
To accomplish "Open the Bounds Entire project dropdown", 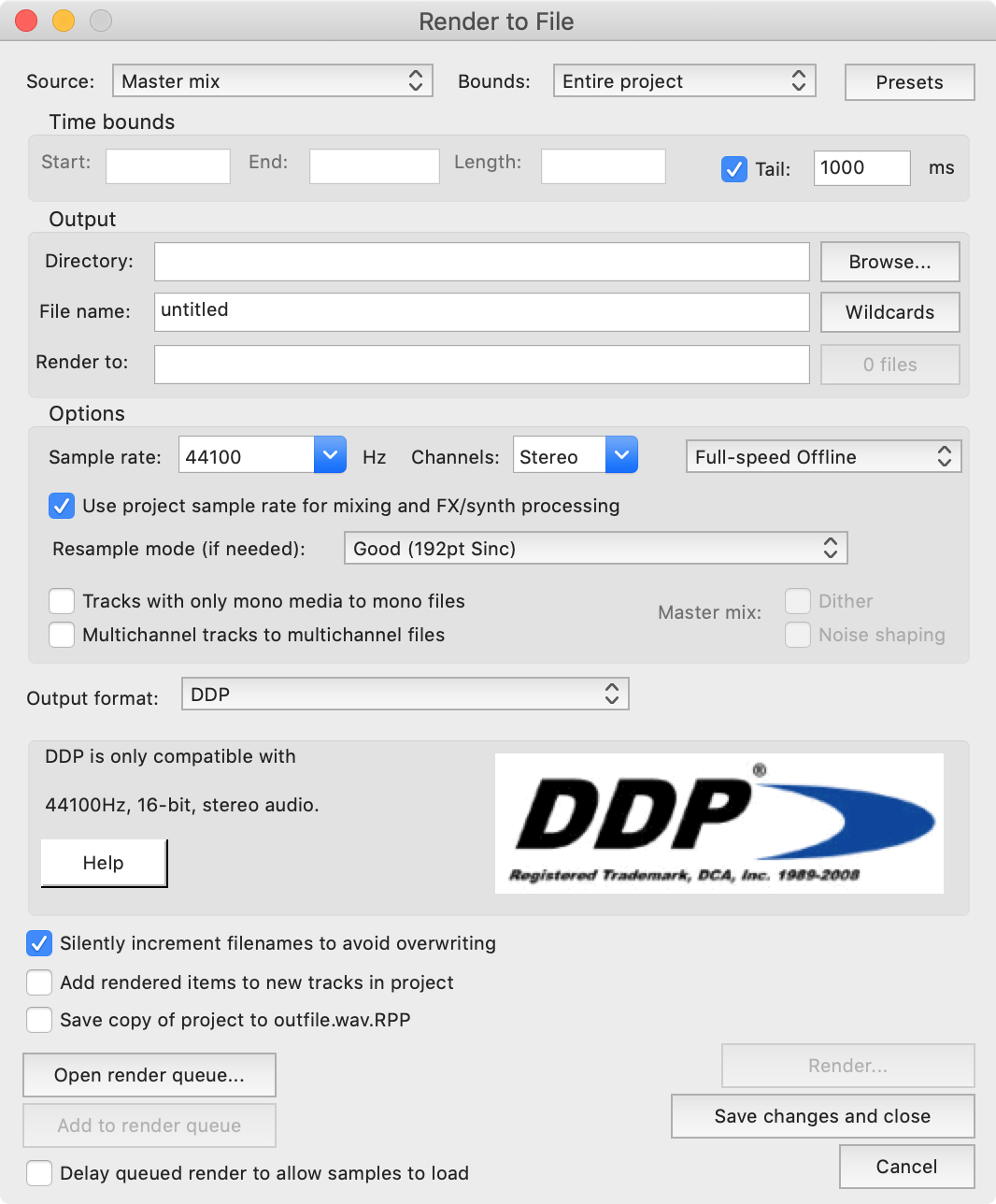I will coord(684,81).
